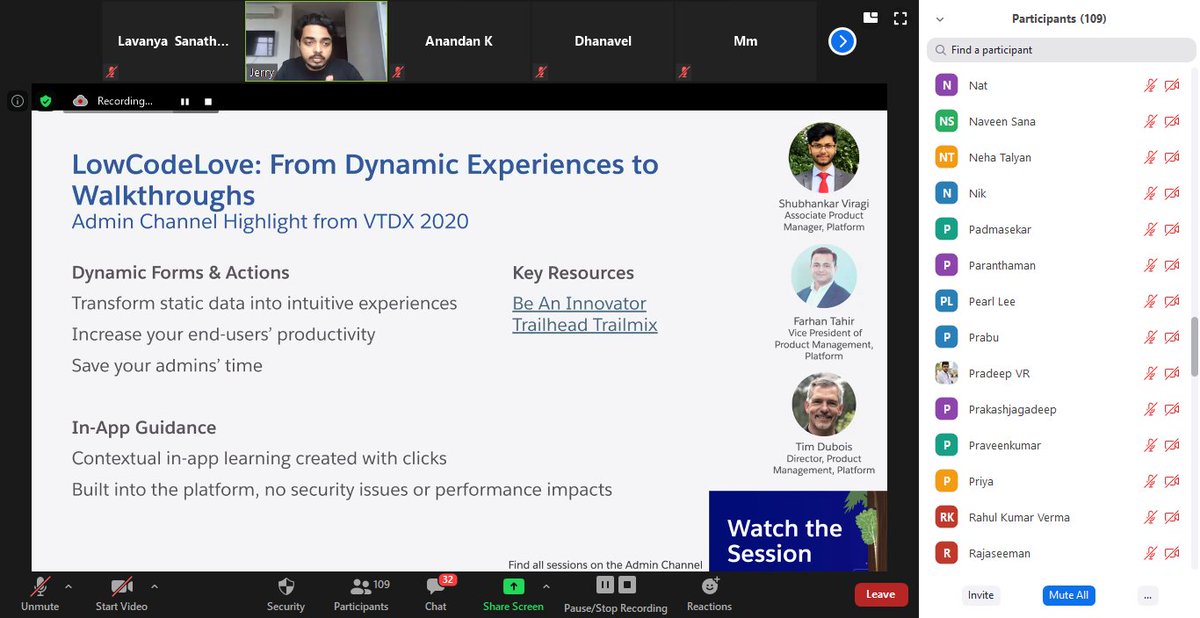Click the green Share Screen icon
This screenshot has height=618, width=1200.
[513, 587]
